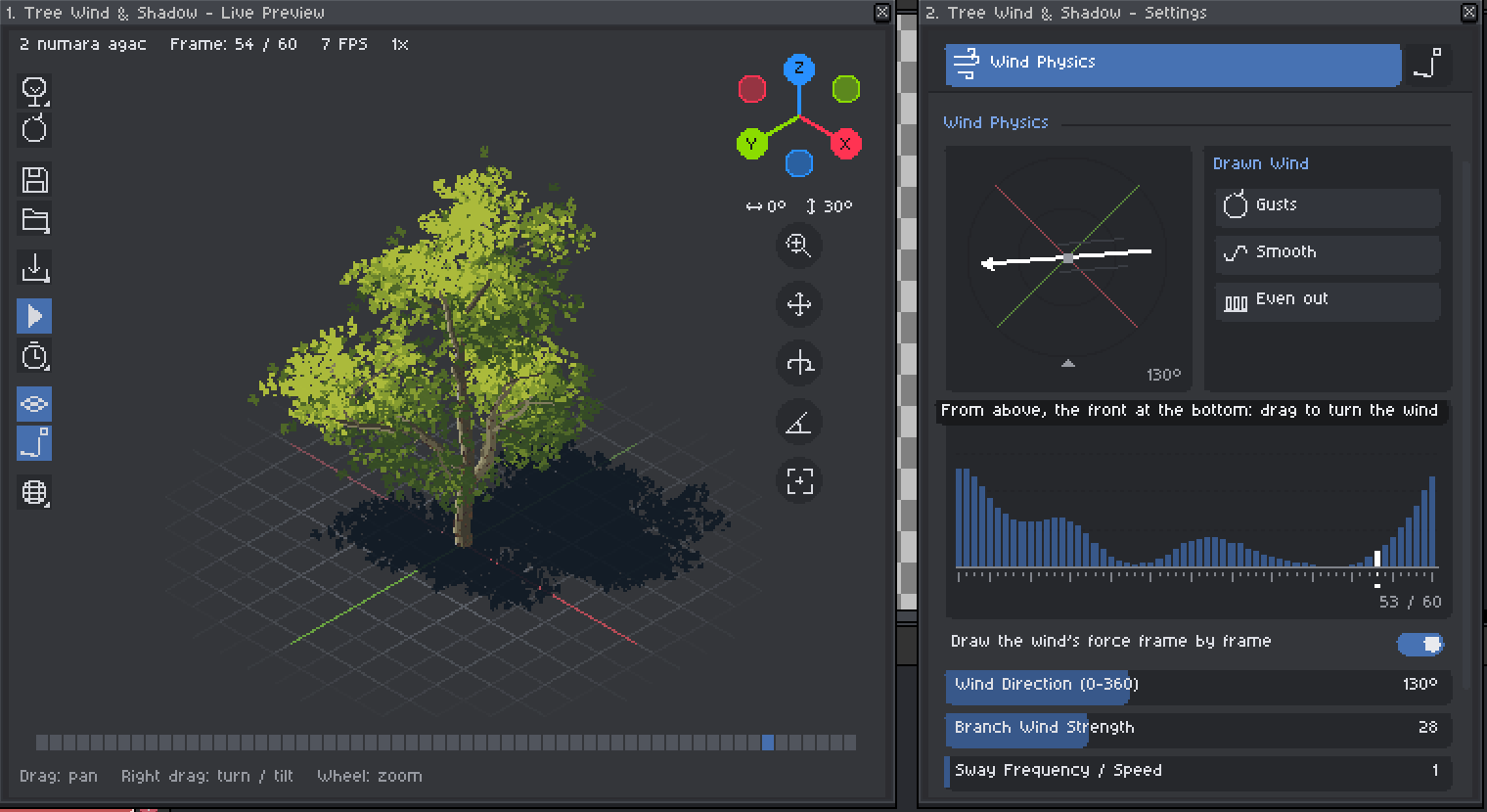Open the Shadow settings tab
The width and height of the screenshot is (1487, 812).
tap(1428, 65)
